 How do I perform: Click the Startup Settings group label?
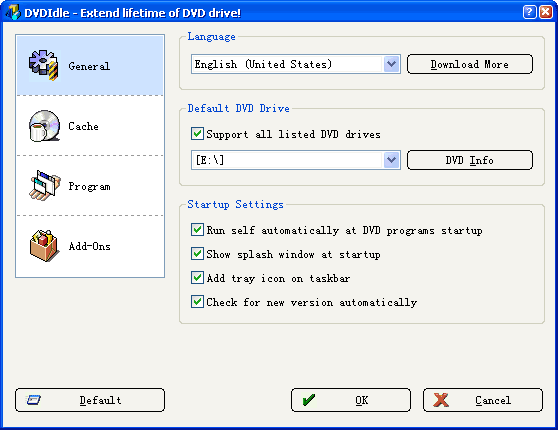[x=235, y=204]
